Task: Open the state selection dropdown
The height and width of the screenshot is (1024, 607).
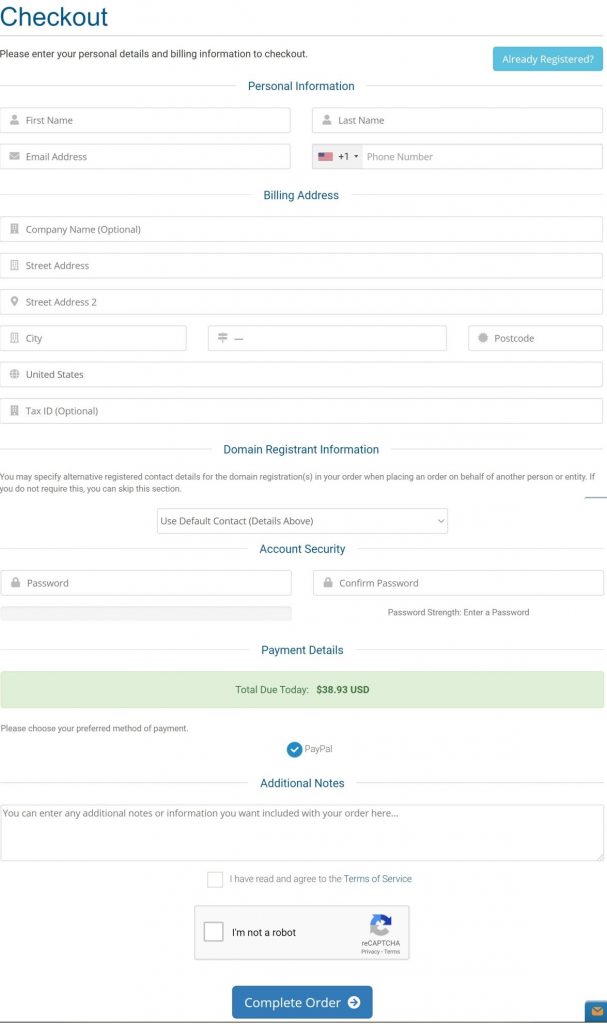Action: click(327, 338)
